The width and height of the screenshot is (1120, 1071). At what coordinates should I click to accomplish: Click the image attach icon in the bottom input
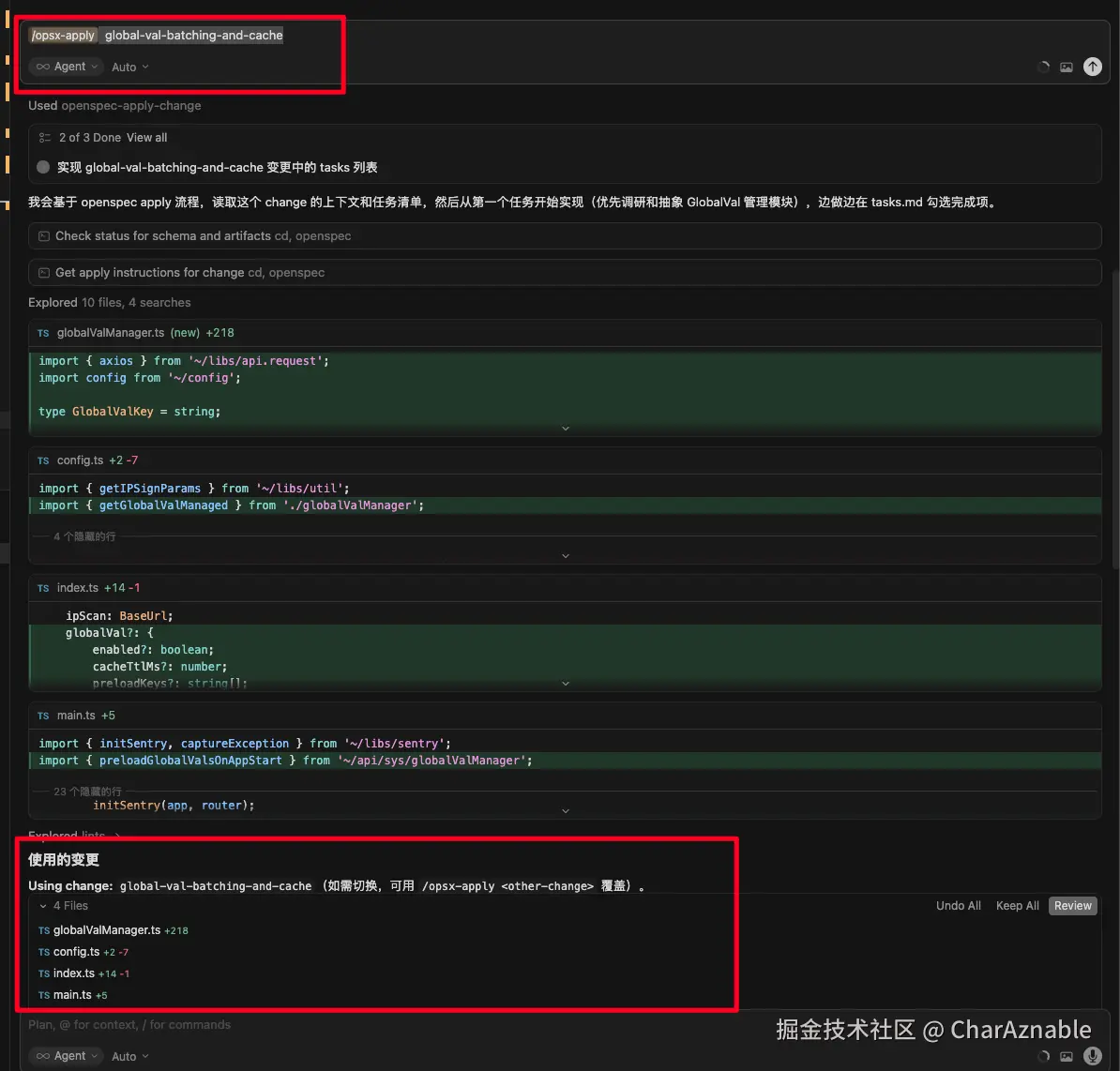pyautogui.click(x=1067, y=1056)
